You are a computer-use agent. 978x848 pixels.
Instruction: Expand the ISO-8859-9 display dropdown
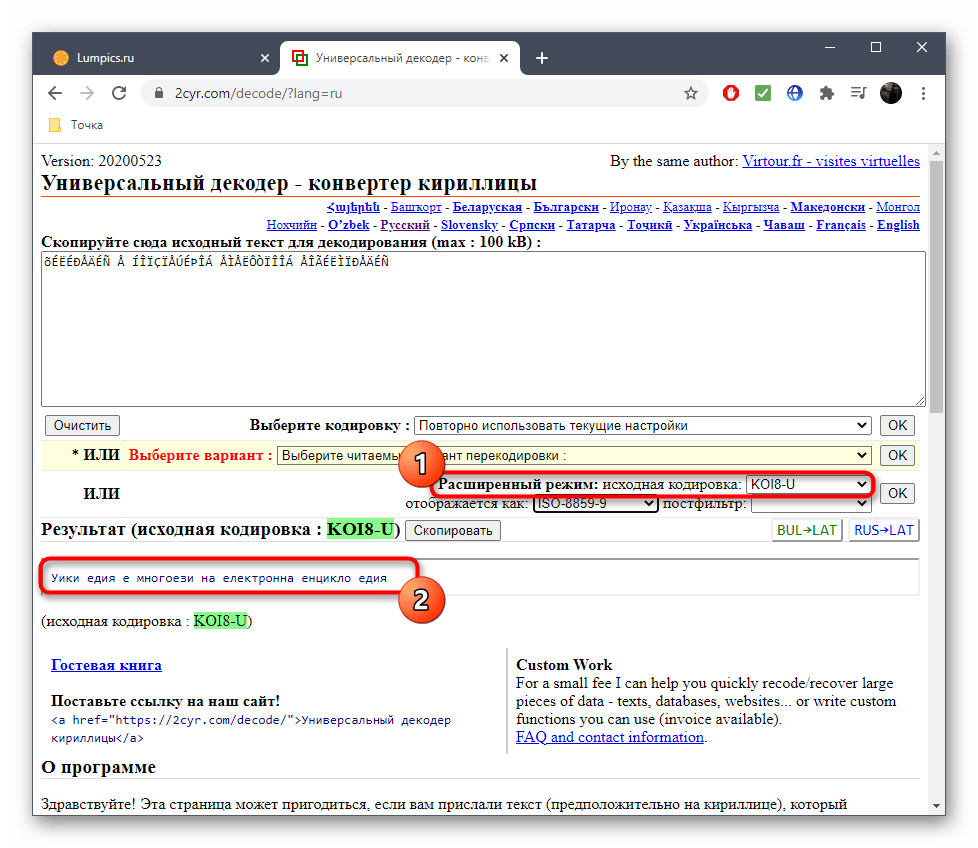click(x=596, y=504)
